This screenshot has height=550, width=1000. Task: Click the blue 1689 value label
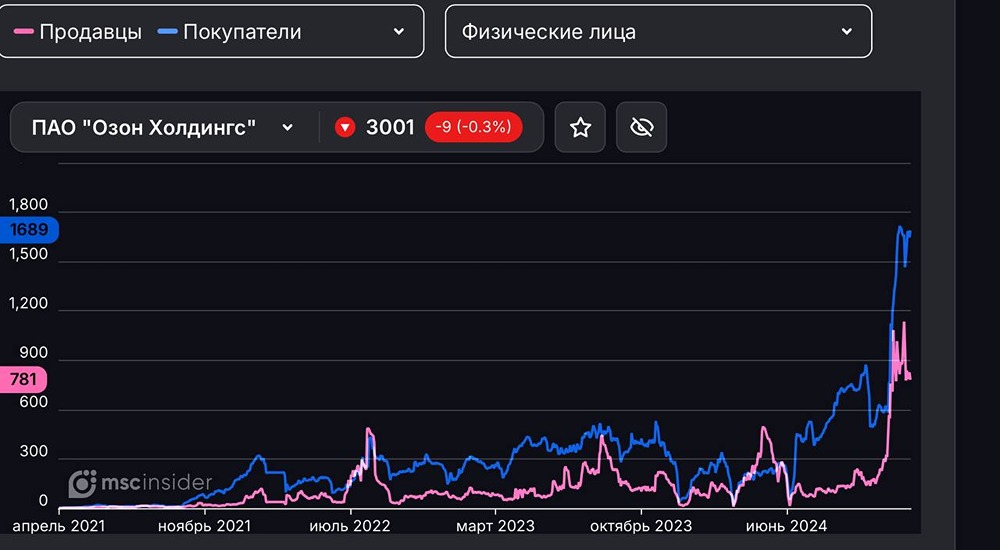[29, 230]
